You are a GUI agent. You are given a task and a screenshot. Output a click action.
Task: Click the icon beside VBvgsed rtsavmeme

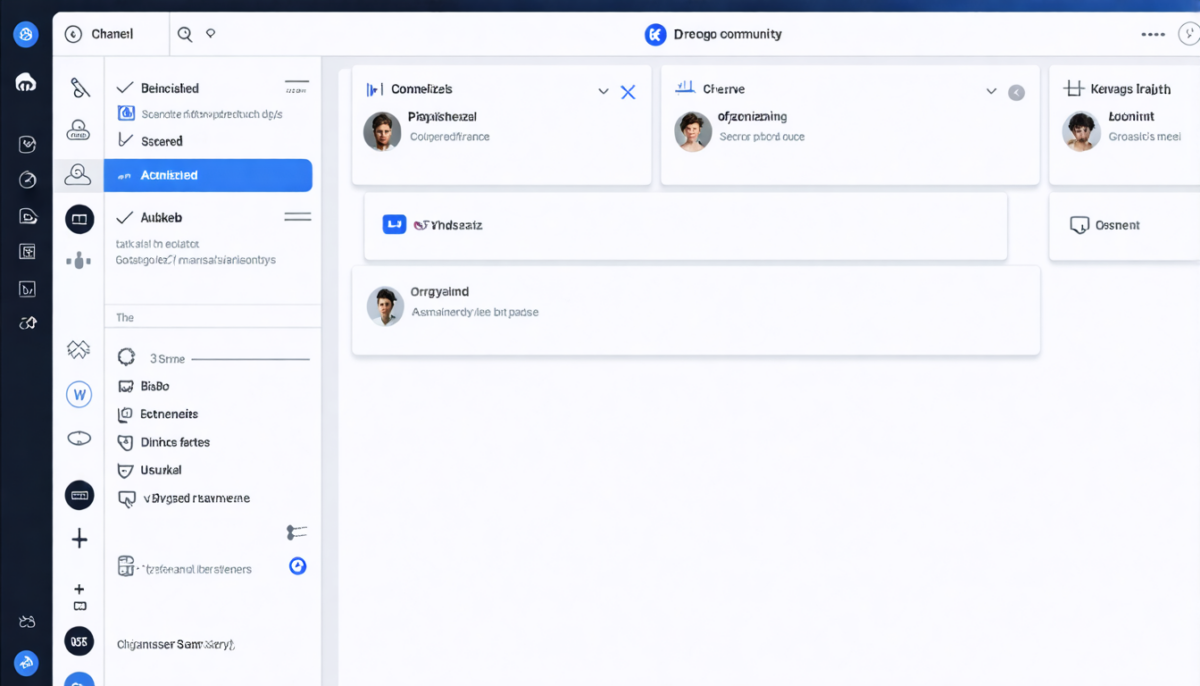[x=126, y=498]
